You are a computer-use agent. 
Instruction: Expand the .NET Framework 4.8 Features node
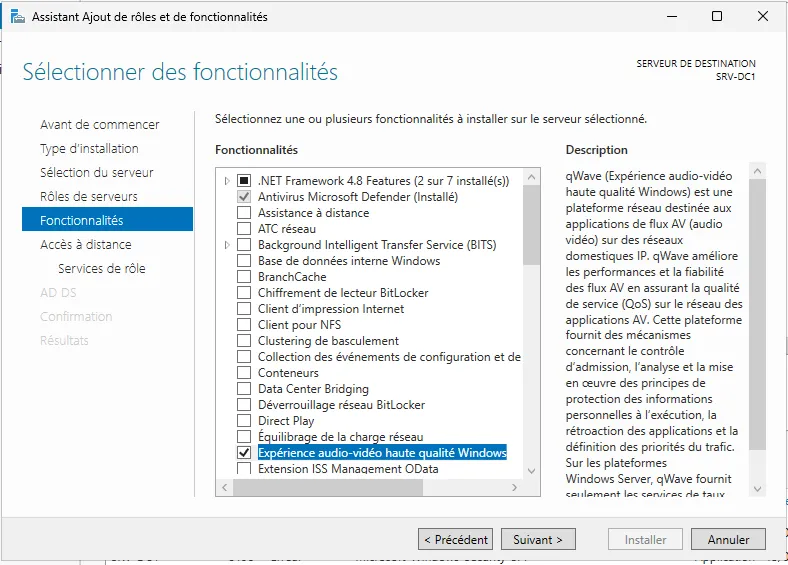click(x=228, y=181)
